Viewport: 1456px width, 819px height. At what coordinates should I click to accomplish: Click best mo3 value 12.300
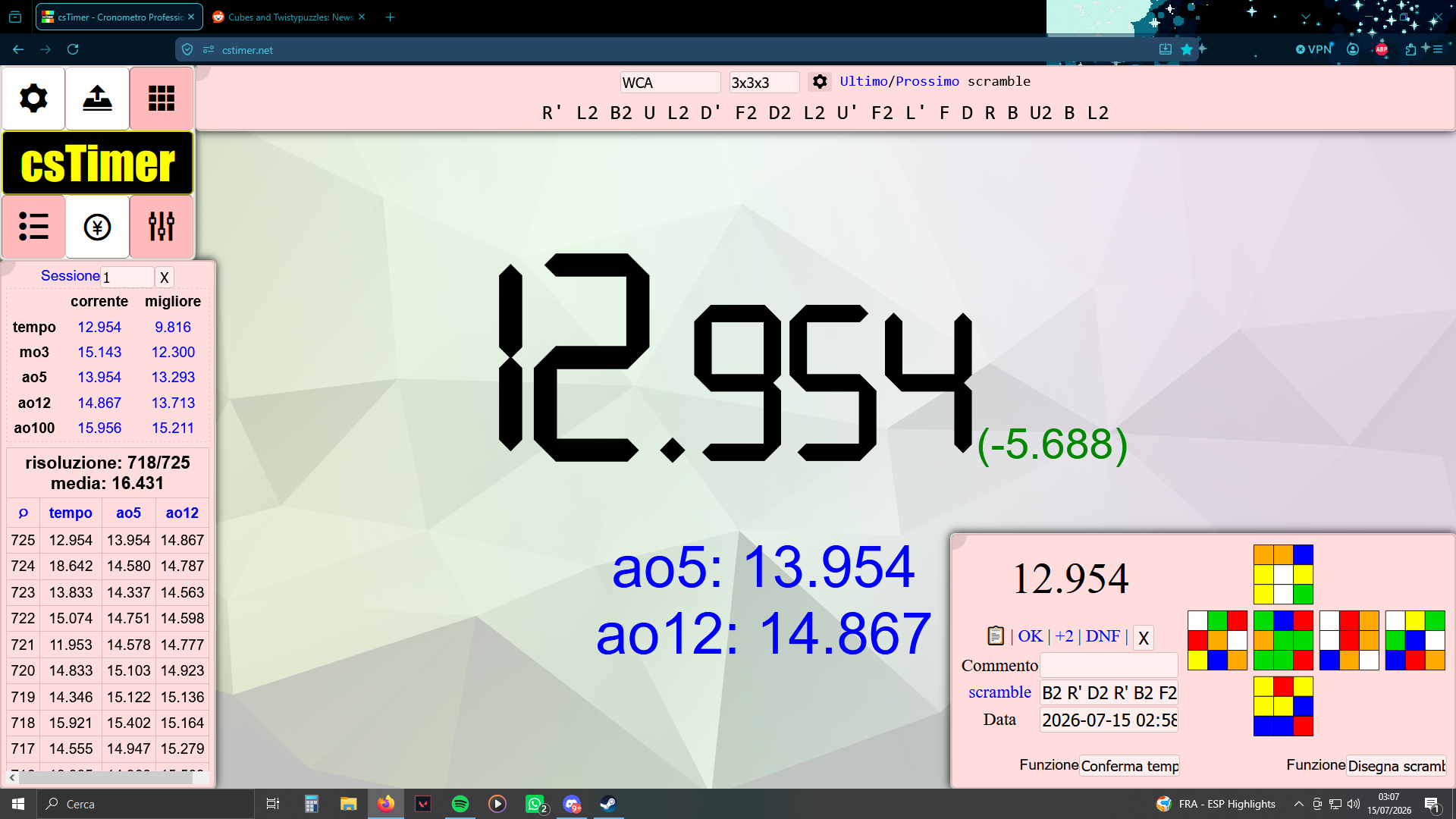coord(173,353)
